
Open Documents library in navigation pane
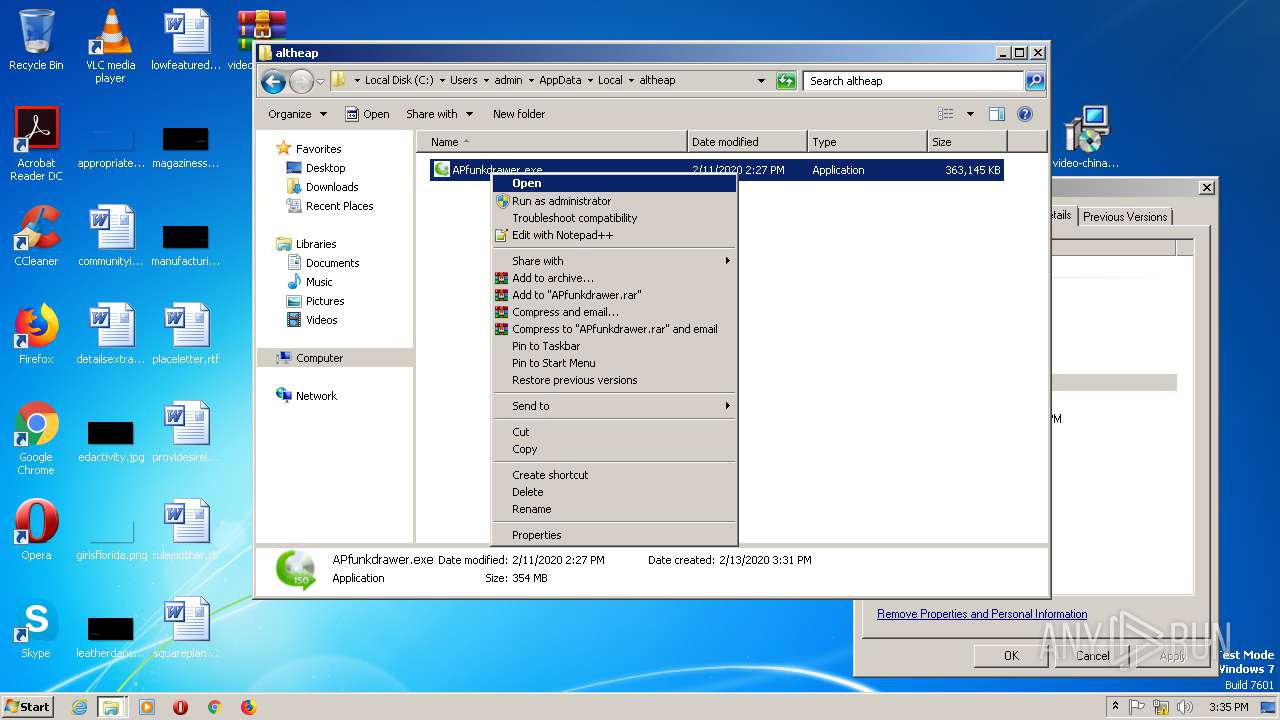pyautogui.click(x=332, y=263)
